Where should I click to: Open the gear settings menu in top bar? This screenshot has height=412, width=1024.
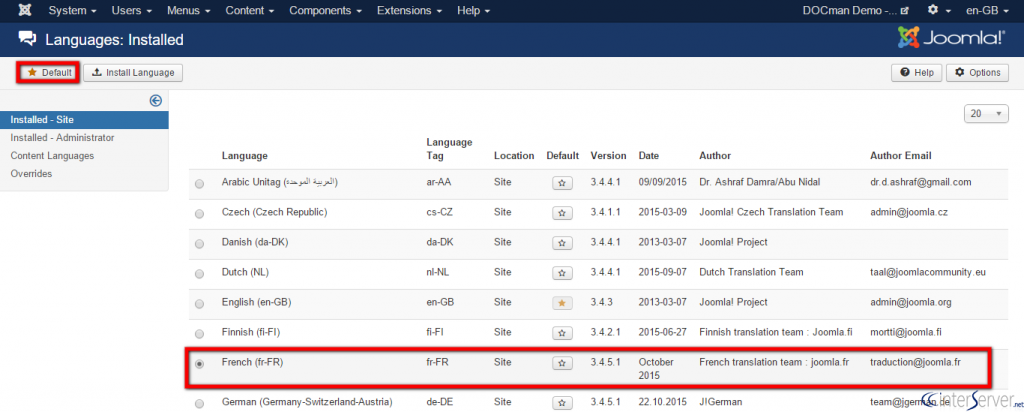coord(939,10)
